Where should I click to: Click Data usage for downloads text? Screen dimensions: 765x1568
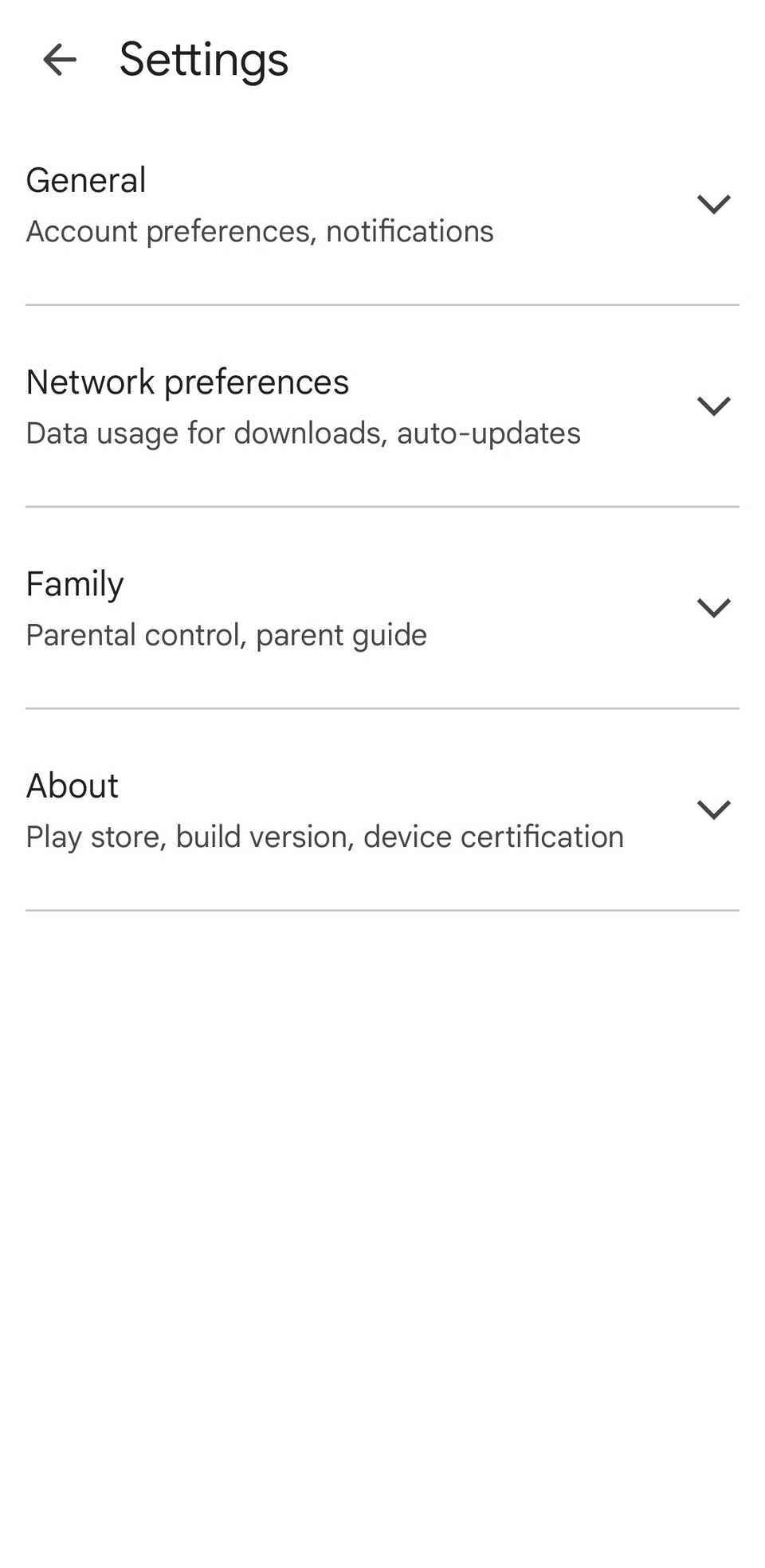click(303, 433)
